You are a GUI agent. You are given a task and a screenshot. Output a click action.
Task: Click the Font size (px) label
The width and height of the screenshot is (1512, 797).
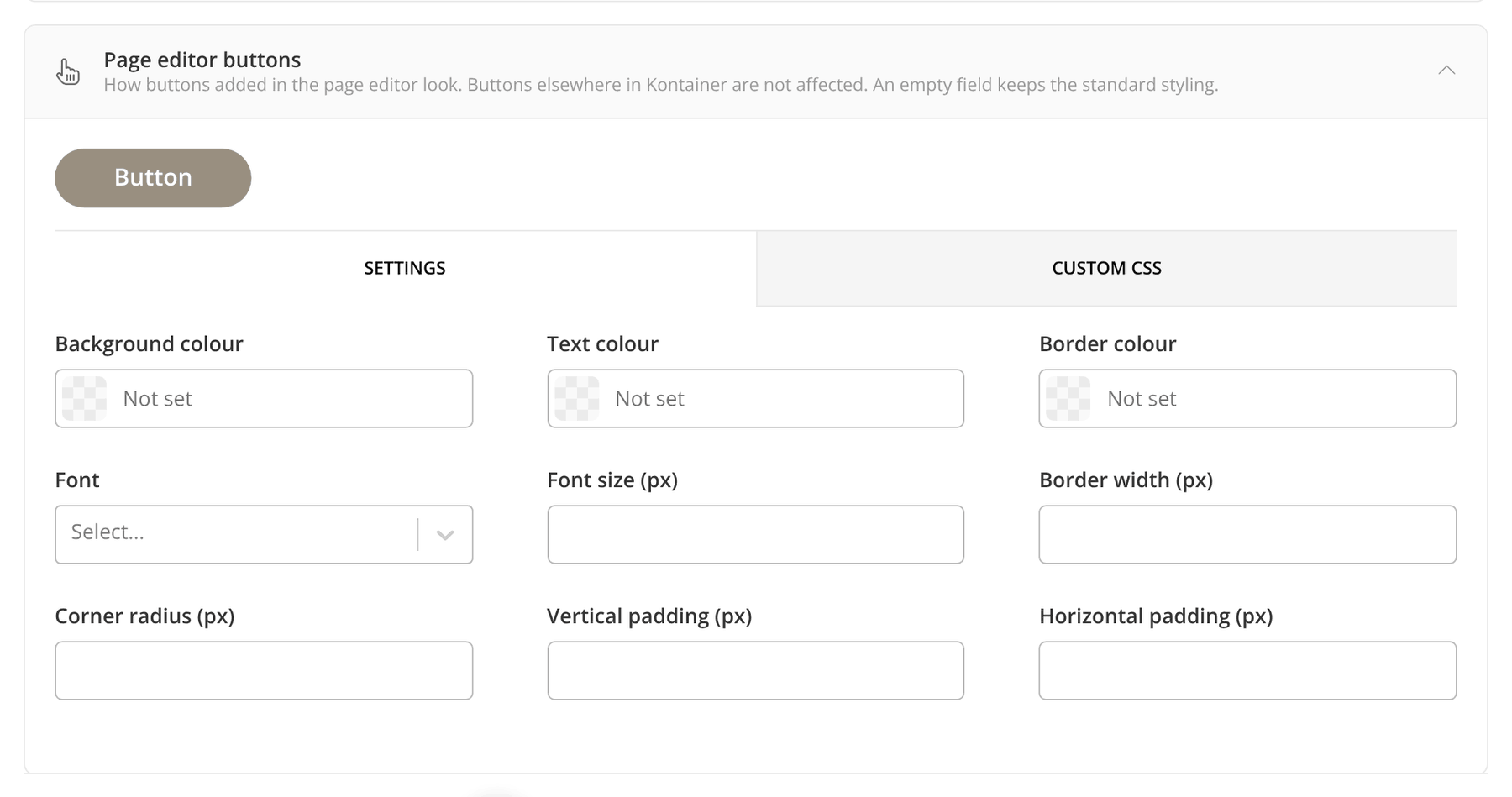click(612, 480)
